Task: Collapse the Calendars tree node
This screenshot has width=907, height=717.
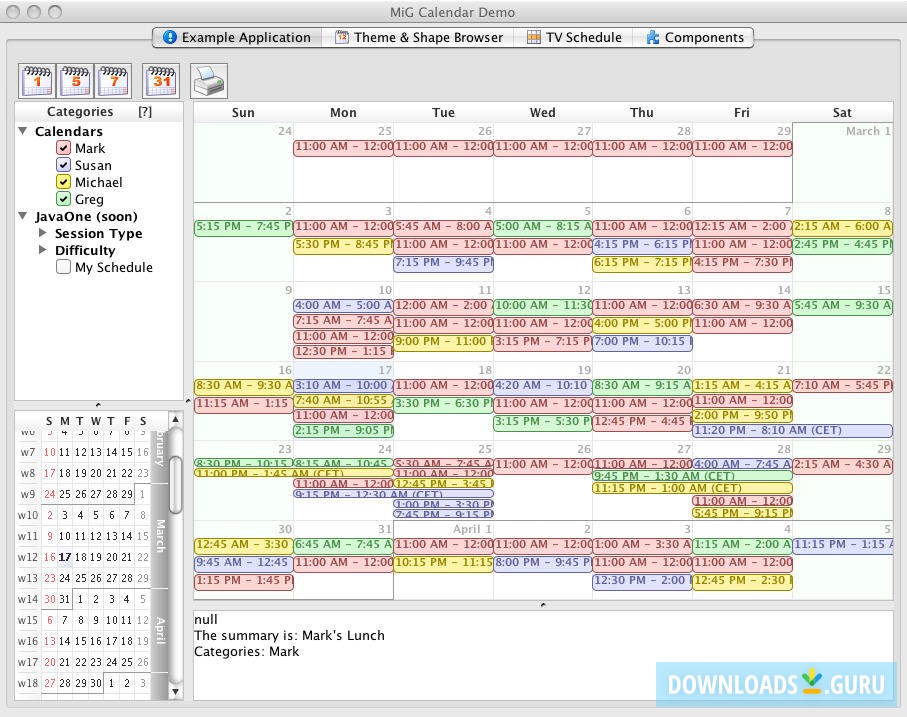Action: point(23,131)
